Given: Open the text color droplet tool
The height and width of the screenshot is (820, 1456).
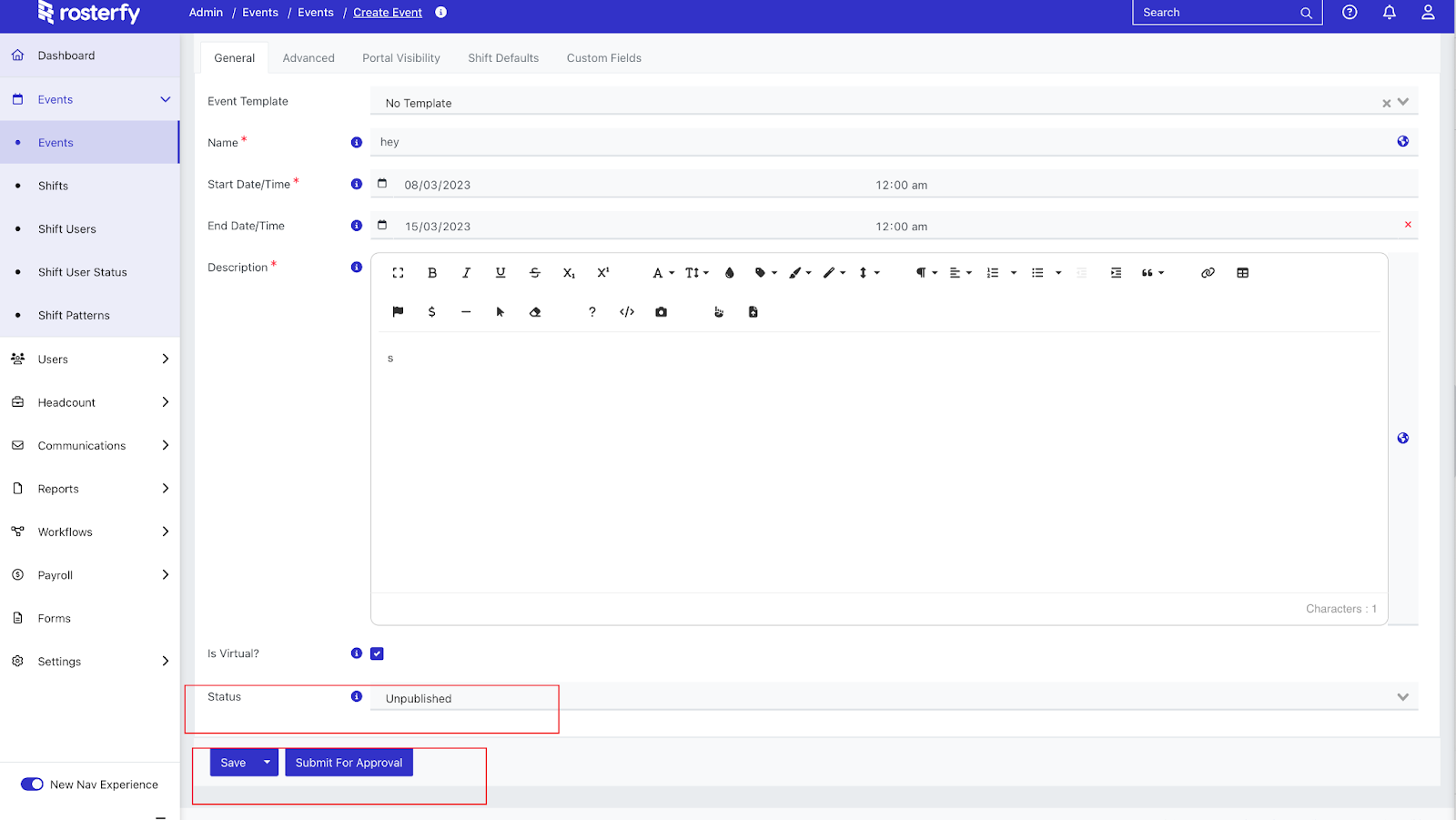Looking at the screenshot, I should [x=729, y=273].
